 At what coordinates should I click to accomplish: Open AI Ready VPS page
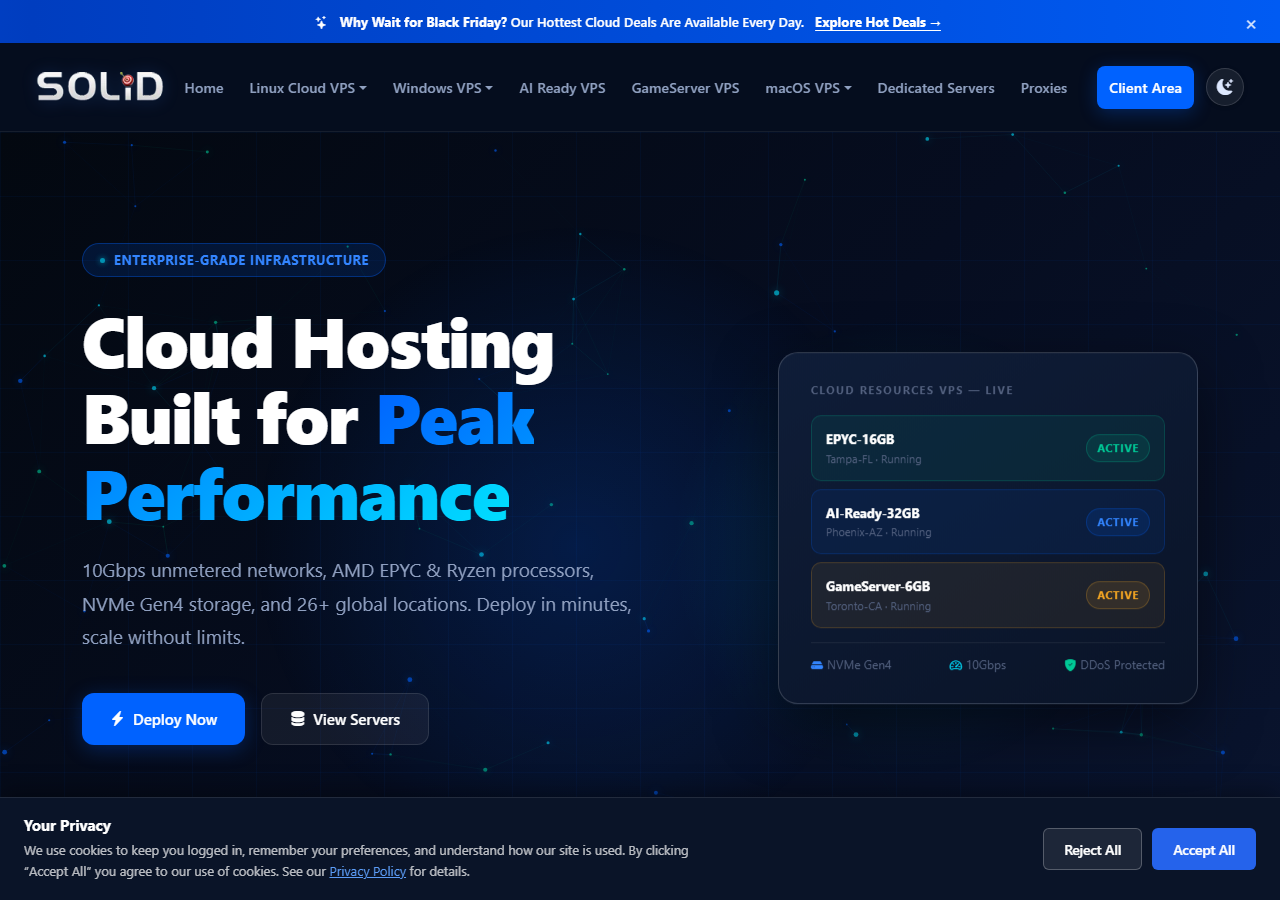coord(562,88)
